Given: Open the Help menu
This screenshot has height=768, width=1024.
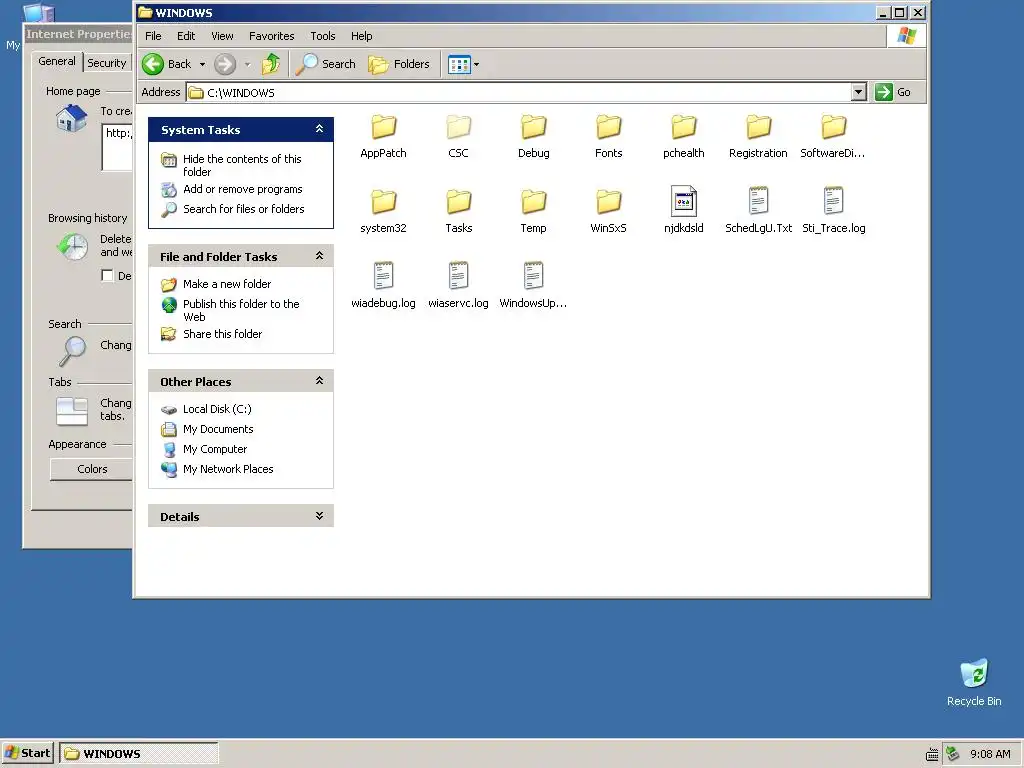Looking at the screenshot, I should tap(361, 36).
